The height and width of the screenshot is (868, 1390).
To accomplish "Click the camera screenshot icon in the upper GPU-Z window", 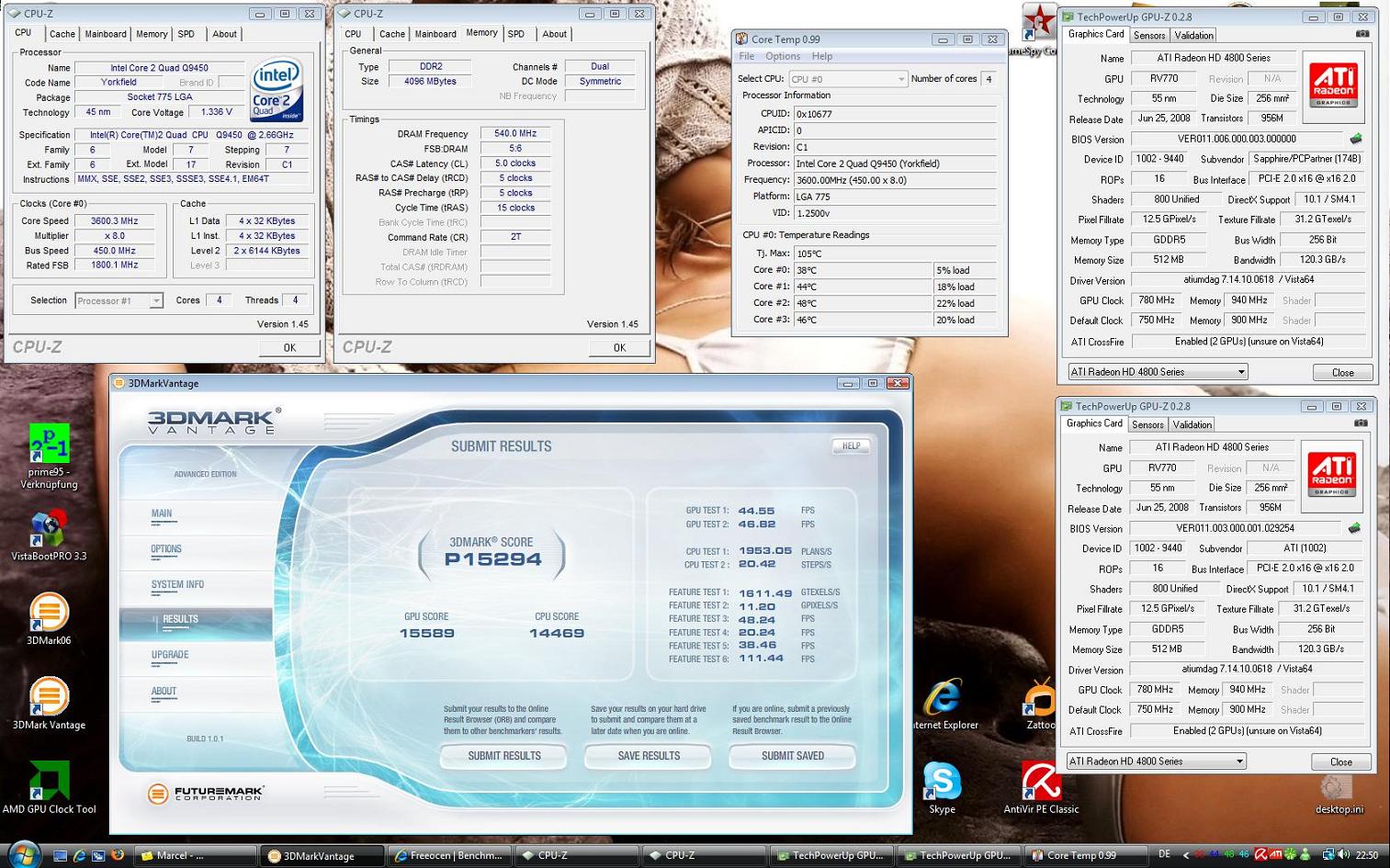I will click(1362, 34).
